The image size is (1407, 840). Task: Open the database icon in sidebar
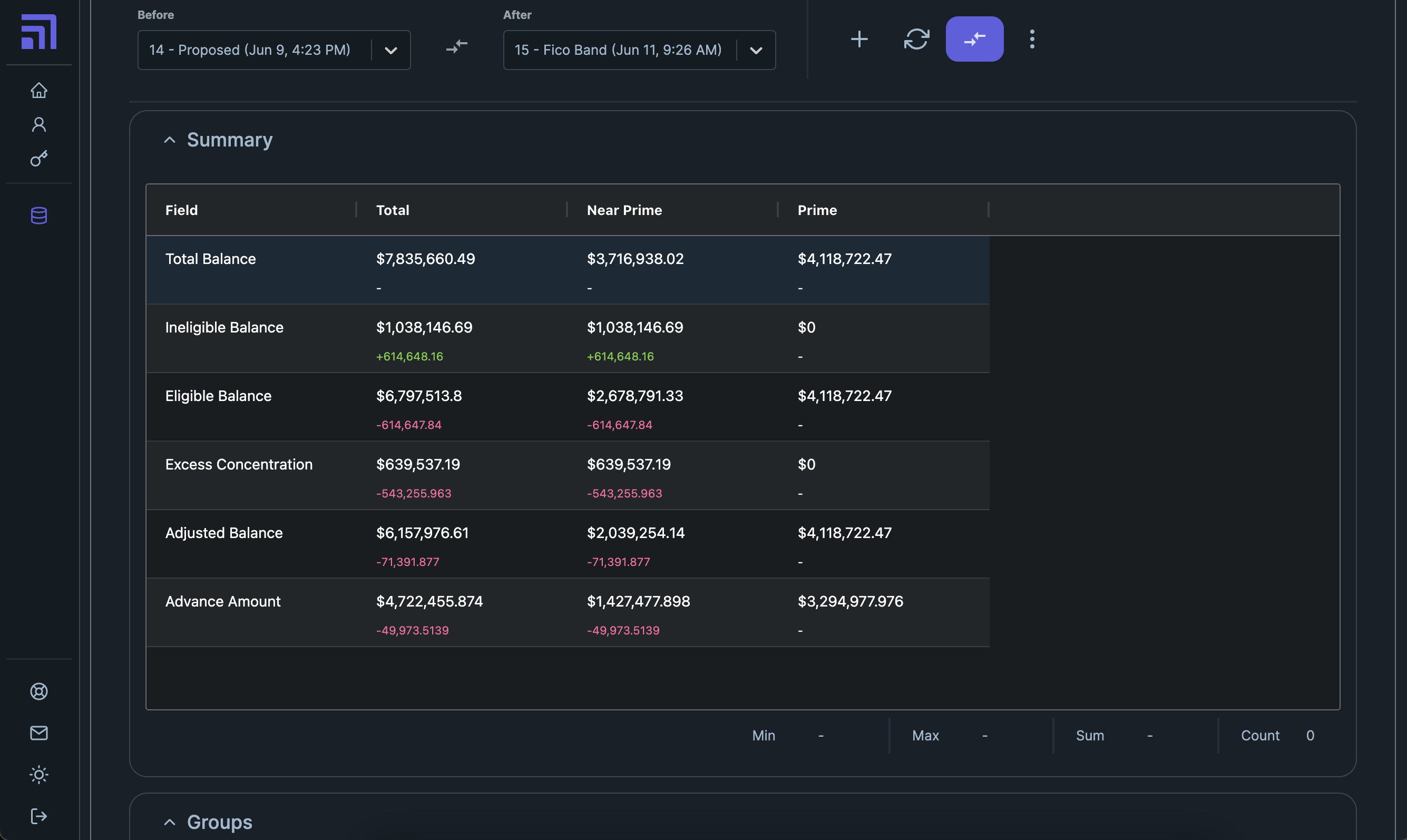pos(38,215)
